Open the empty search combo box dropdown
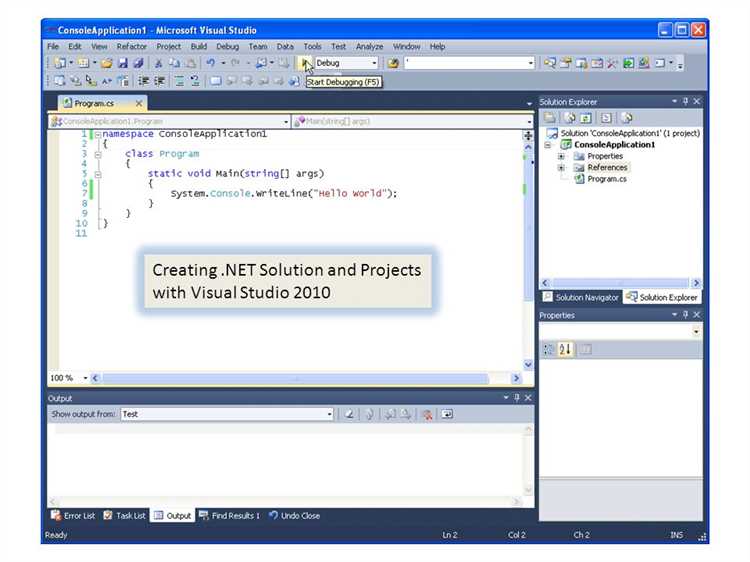Viewport: 750px width, 562px height. coord(530,63)
